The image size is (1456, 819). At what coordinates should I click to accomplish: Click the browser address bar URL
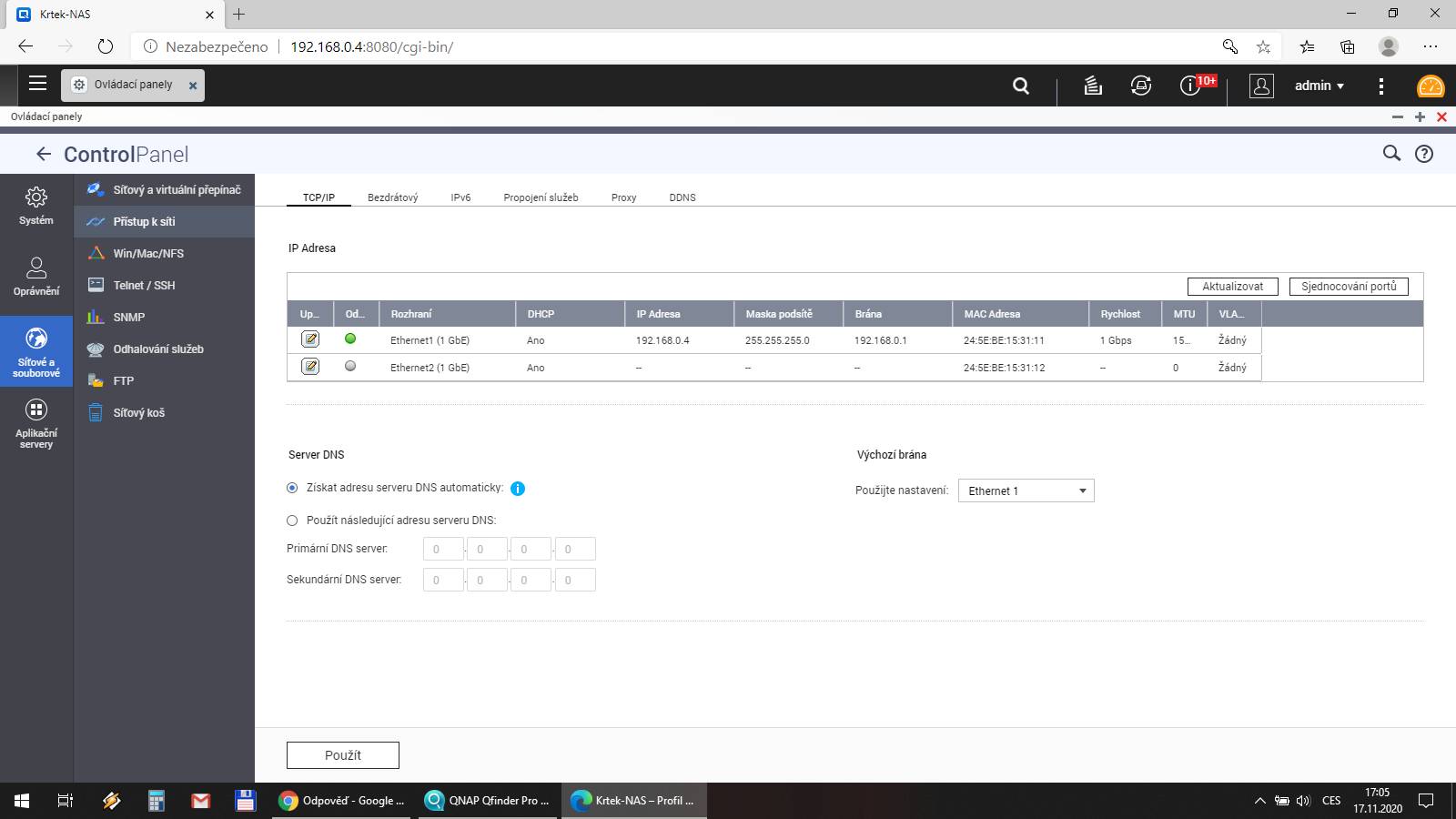pos(371,46)
